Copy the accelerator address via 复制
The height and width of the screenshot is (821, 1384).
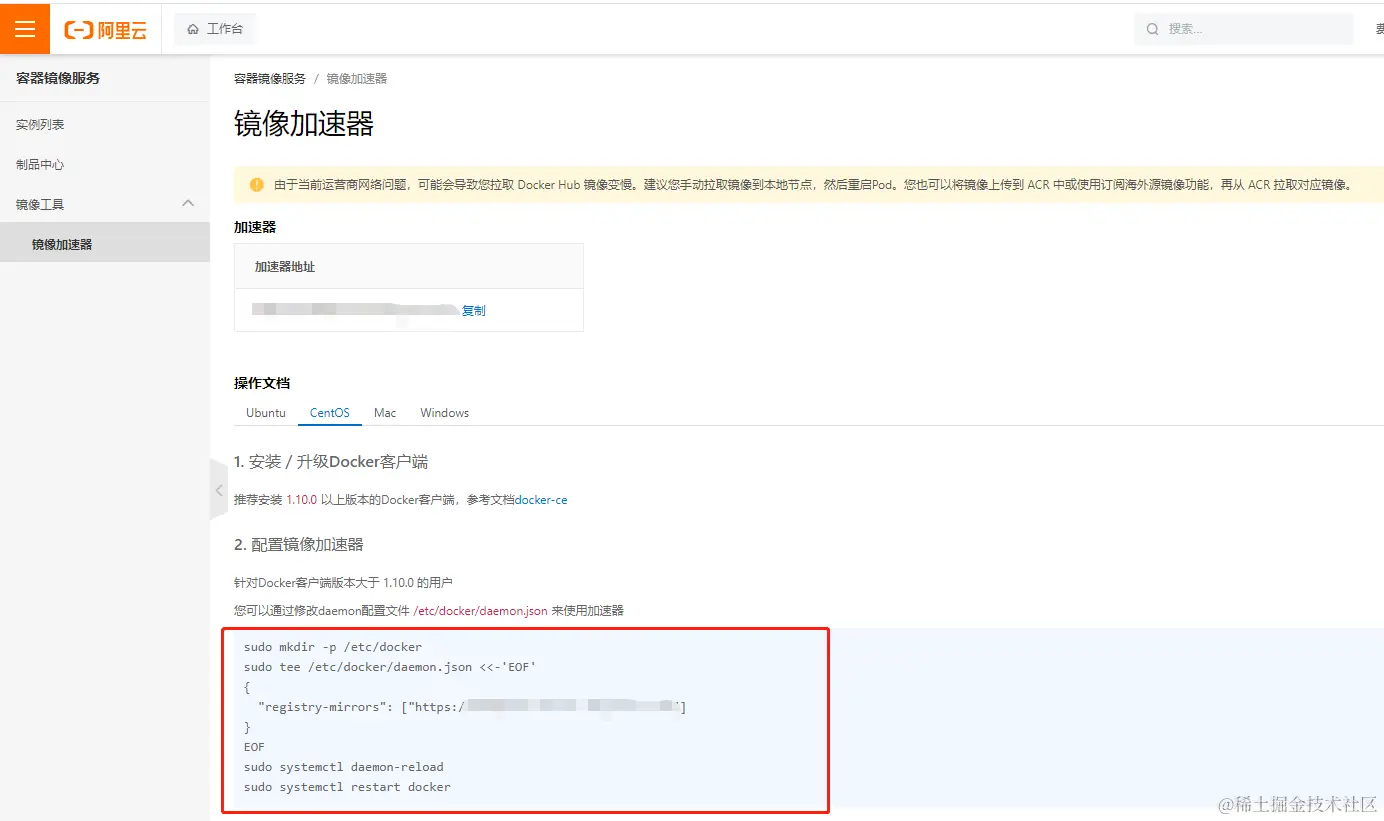[x=474, y=311]
